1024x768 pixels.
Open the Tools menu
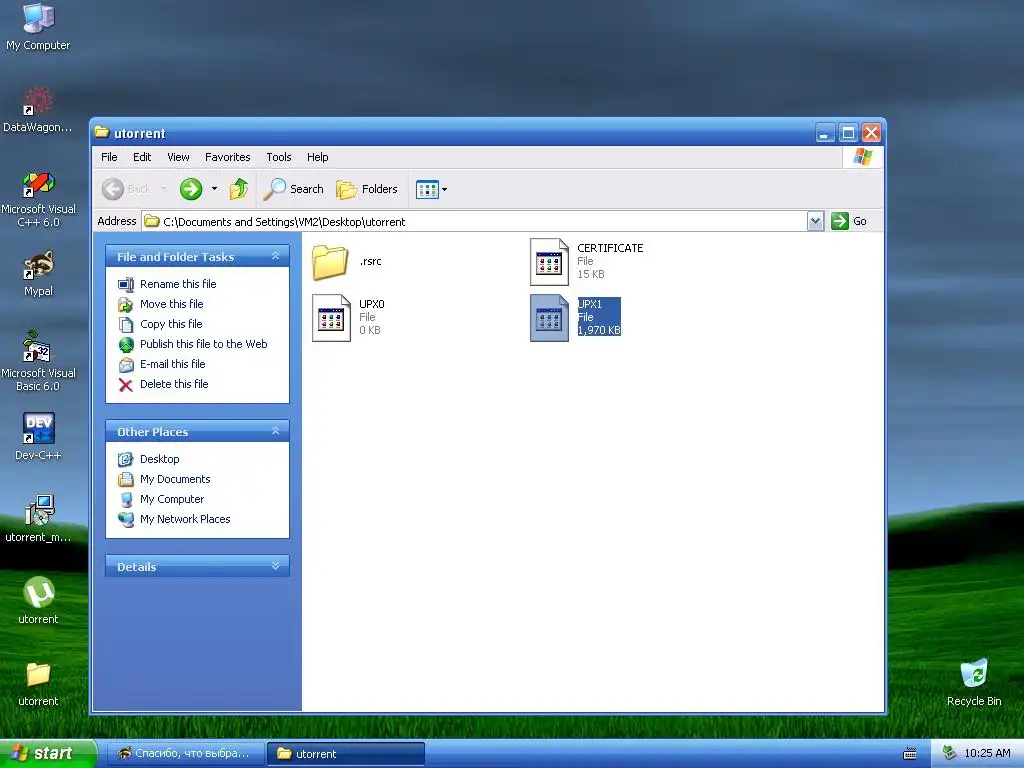pos(279,157)
